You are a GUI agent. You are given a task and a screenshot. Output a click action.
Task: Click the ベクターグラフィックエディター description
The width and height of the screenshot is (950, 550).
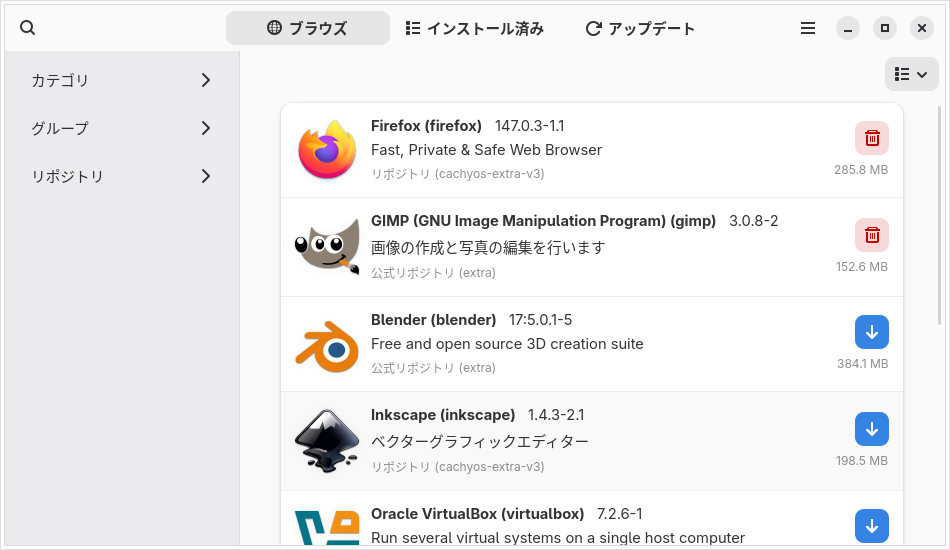pyautogui.click(x=480, y=441)
